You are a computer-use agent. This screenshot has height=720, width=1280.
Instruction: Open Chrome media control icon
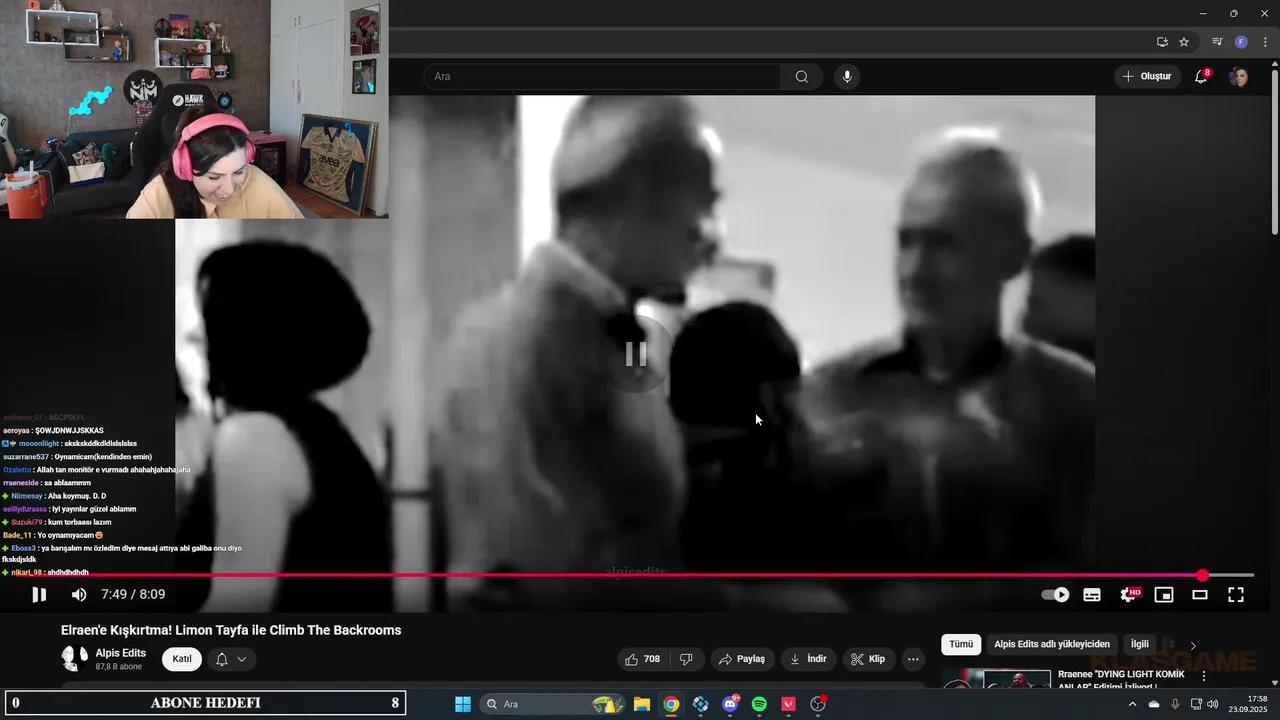(1217, 42)
